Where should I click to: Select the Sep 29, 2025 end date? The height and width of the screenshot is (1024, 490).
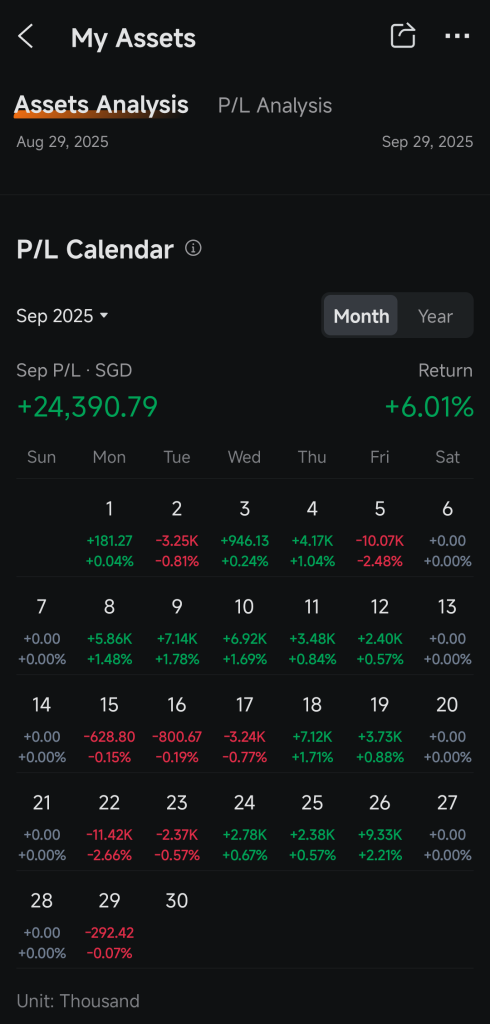[x=427, y=142]
